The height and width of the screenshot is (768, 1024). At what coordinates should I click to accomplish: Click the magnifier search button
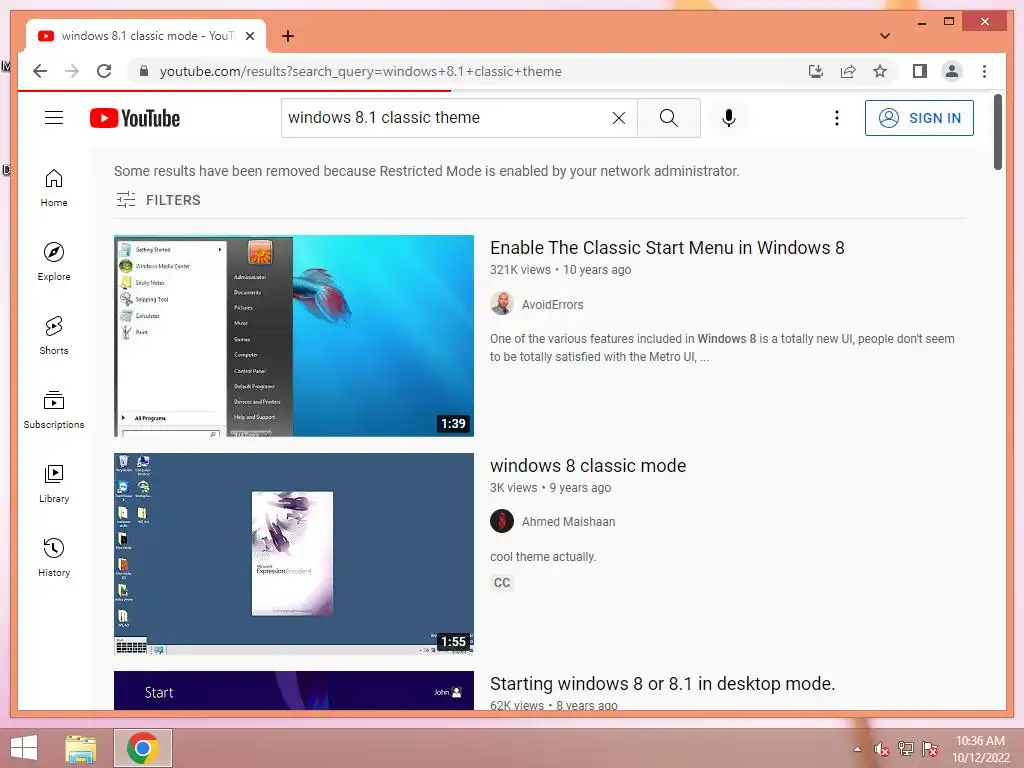pos(668,118)
